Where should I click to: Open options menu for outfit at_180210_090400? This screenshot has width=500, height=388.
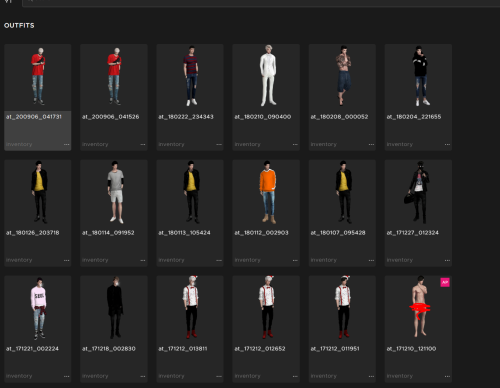click(x=295, y=144)
